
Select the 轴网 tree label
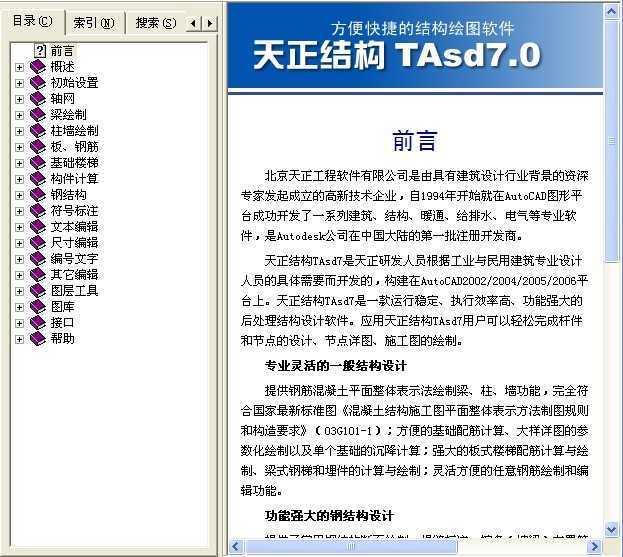tap(62, 99)
